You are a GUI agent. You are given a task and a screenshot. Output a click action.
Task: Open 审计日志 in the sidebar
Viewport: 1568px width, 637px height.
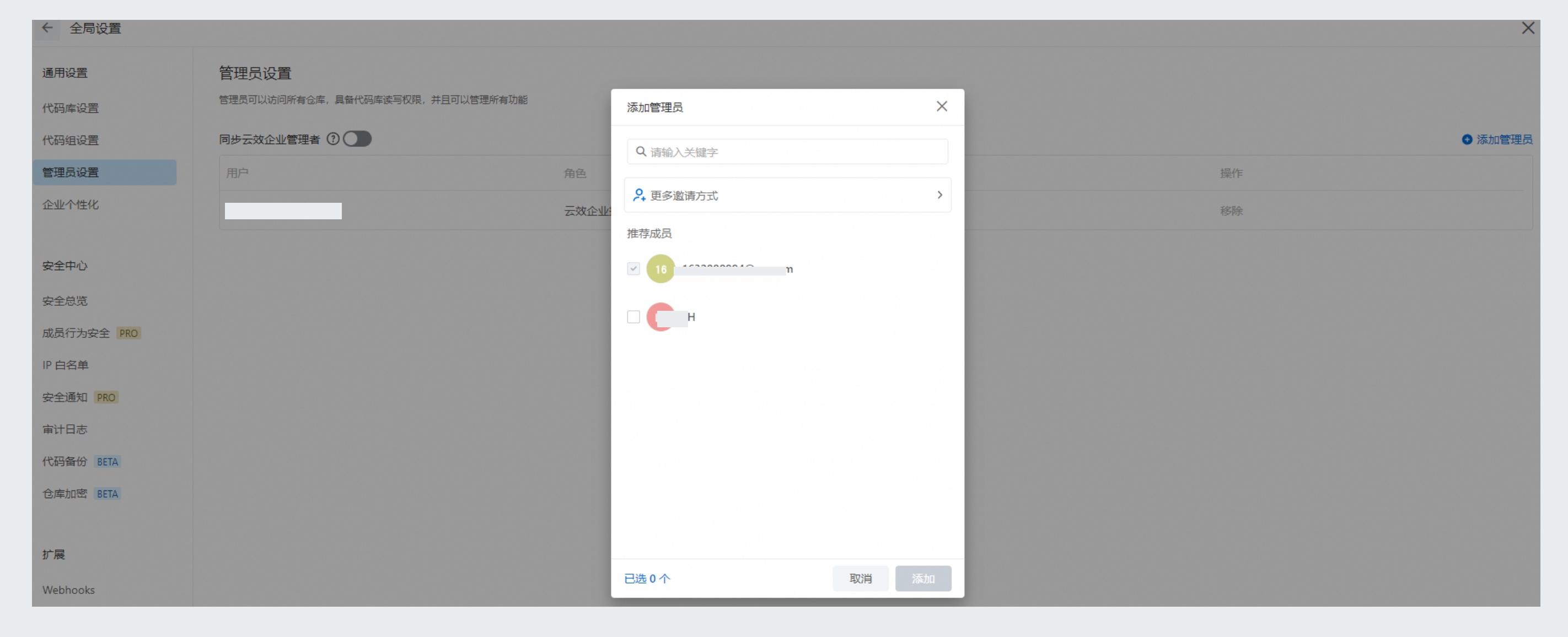(x=65, y=429)
